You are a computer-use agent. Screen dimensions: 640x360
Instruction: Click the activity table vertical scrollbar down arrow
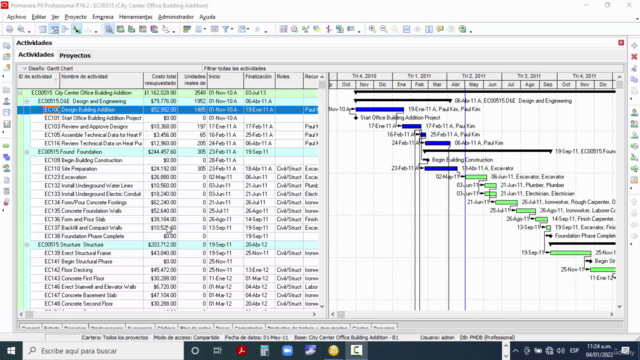(x=322, y=306)
